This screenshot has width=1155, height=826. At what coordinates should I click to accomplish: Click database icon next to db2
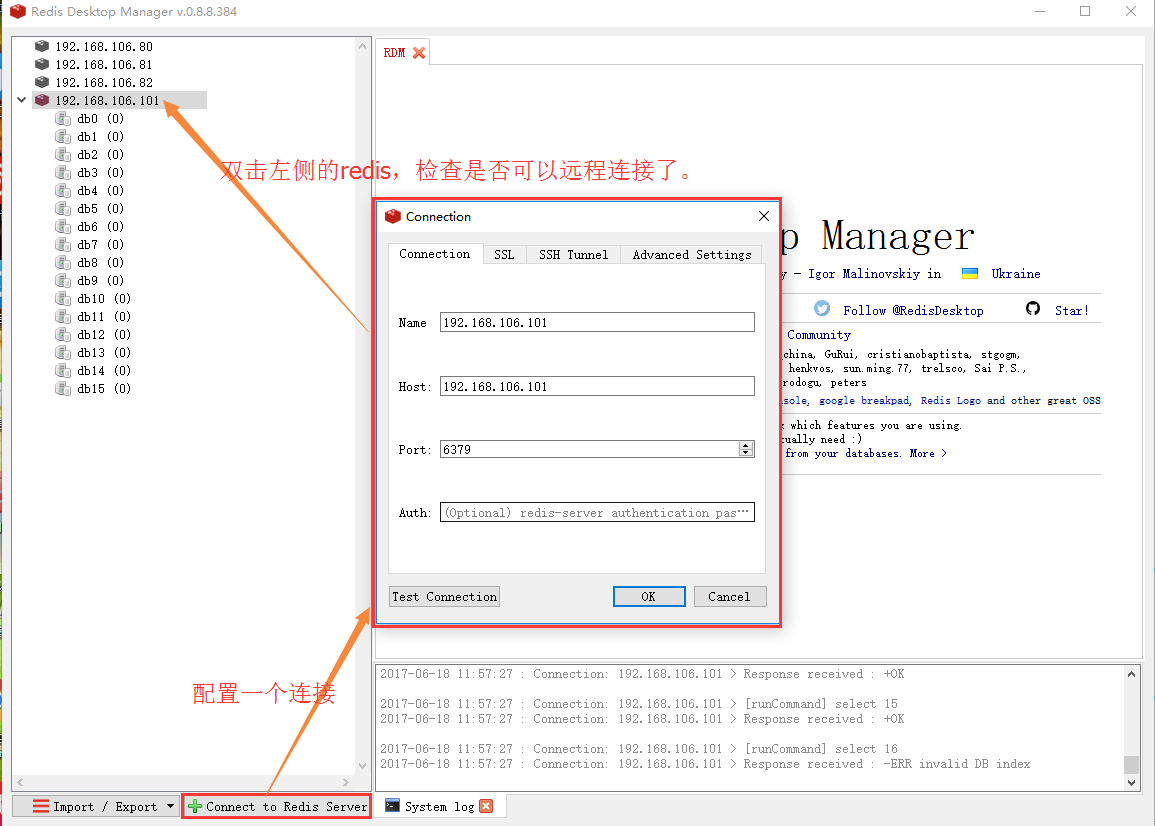click(x=63, y=155)
